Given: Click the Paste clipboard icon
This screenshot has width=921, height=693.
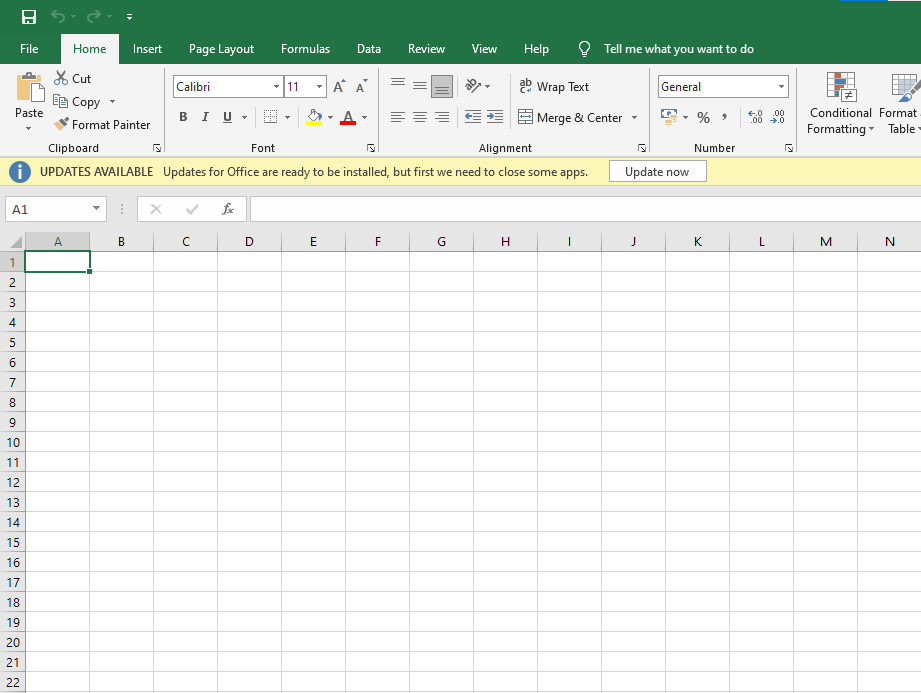Looking at the screenshot, I should tap(29, 88).
